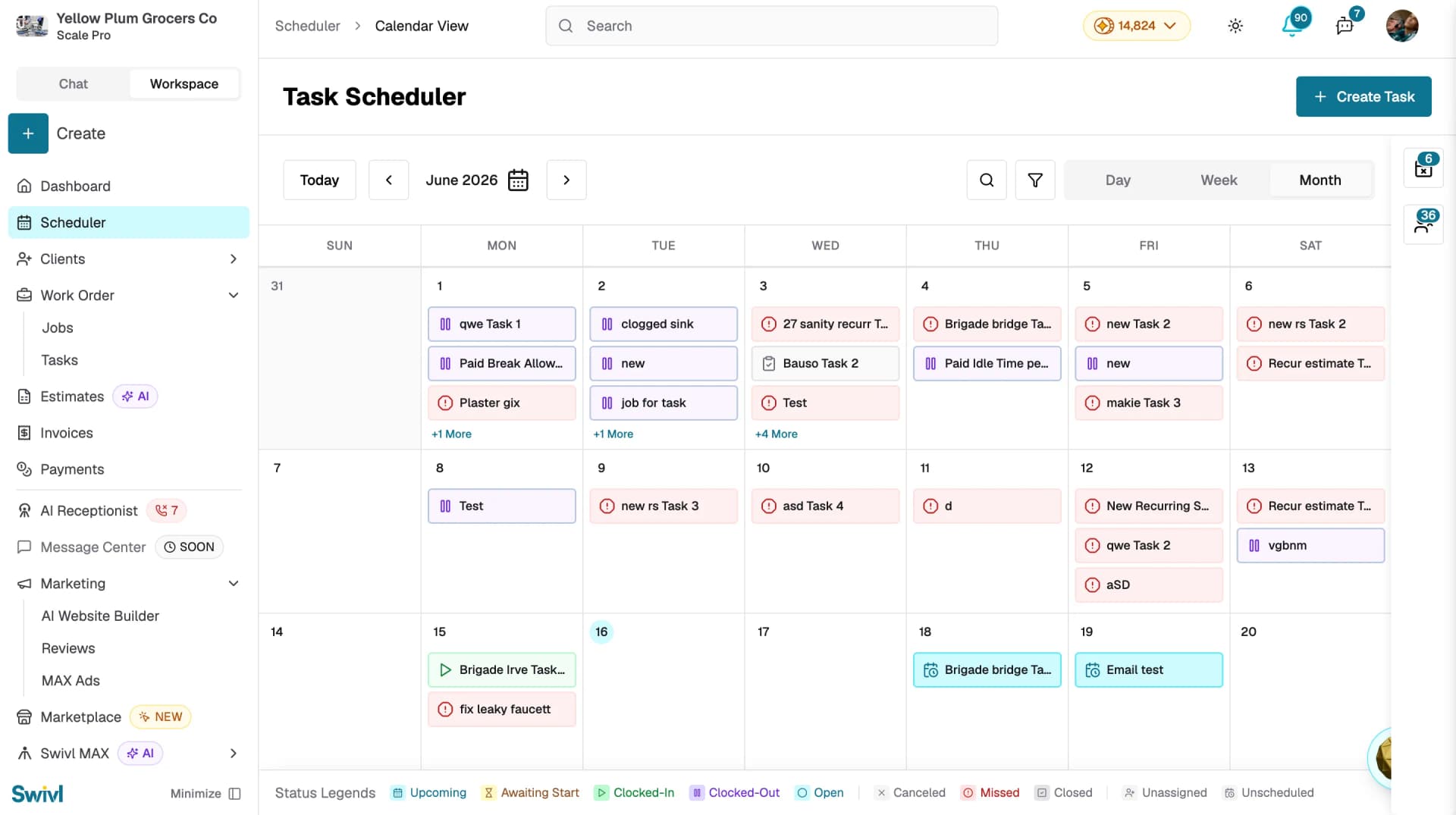Collapse the Work Order section chevron
1456x815 pixels.
point(234,296)
